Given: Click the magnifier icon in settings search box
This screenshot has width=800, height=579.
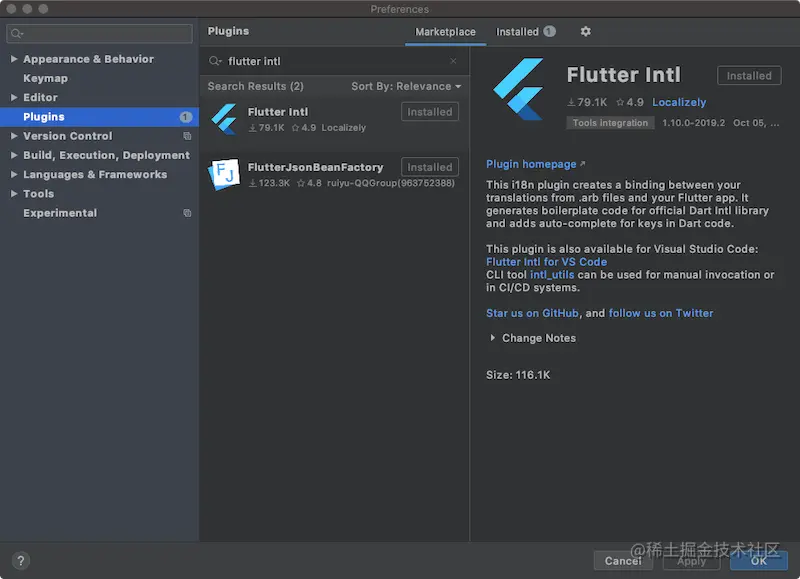Looking at the screenshot, I should (x=16, y=34).
